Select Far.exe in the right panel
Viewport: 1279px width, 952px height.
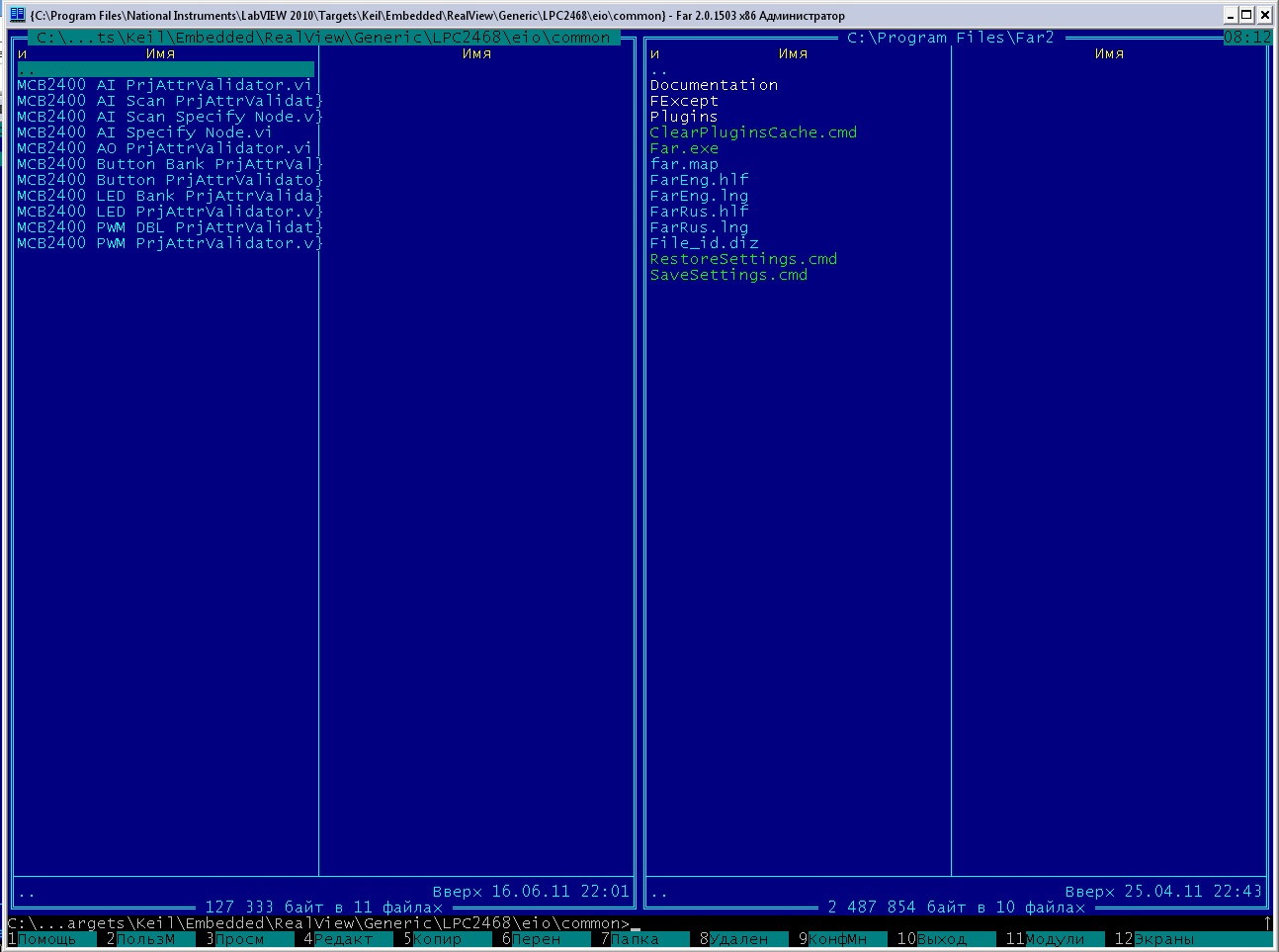(x=684, y=148)
